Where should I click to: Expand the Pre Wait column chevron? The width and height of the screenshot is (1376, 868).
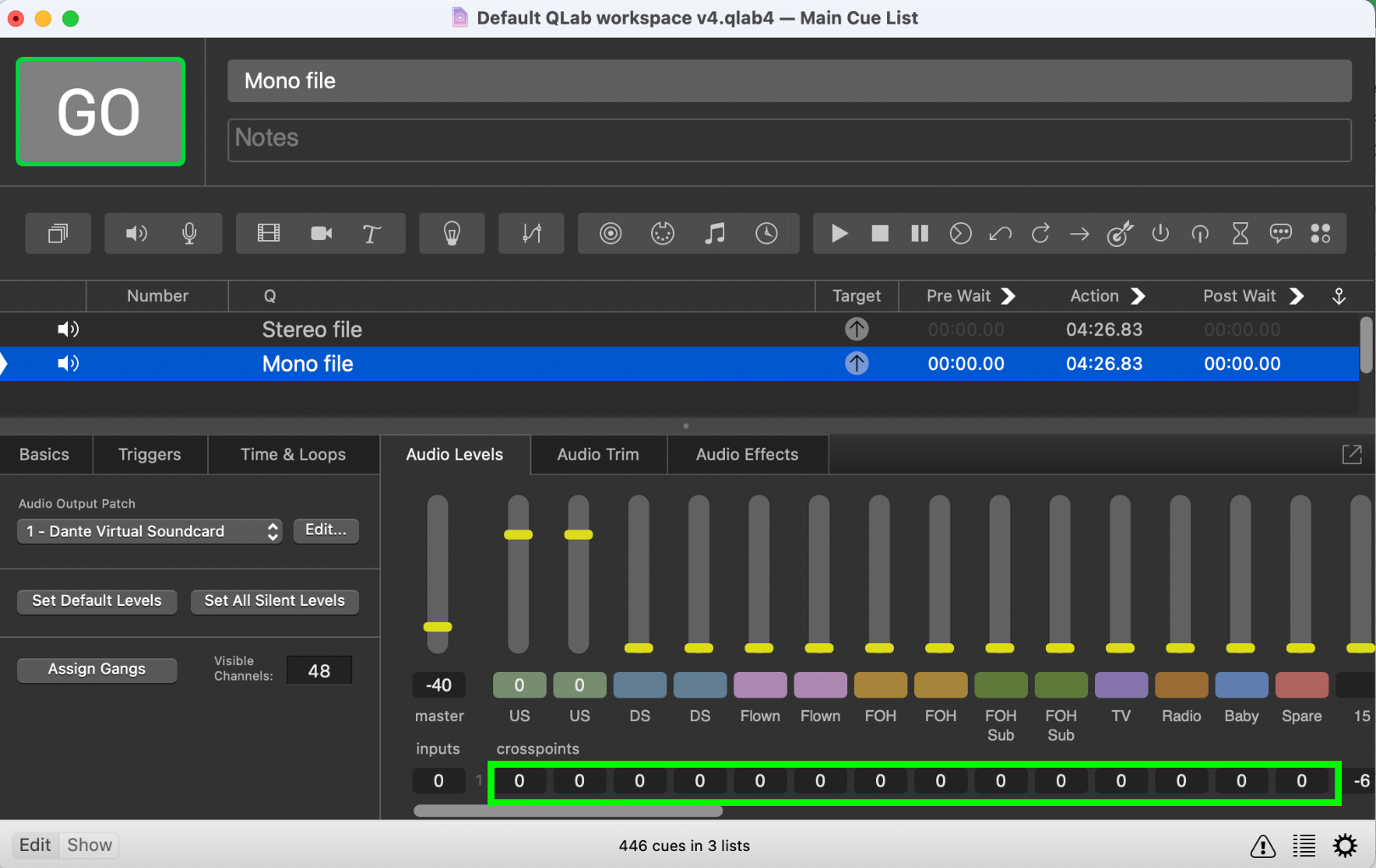coord(1008,296)
